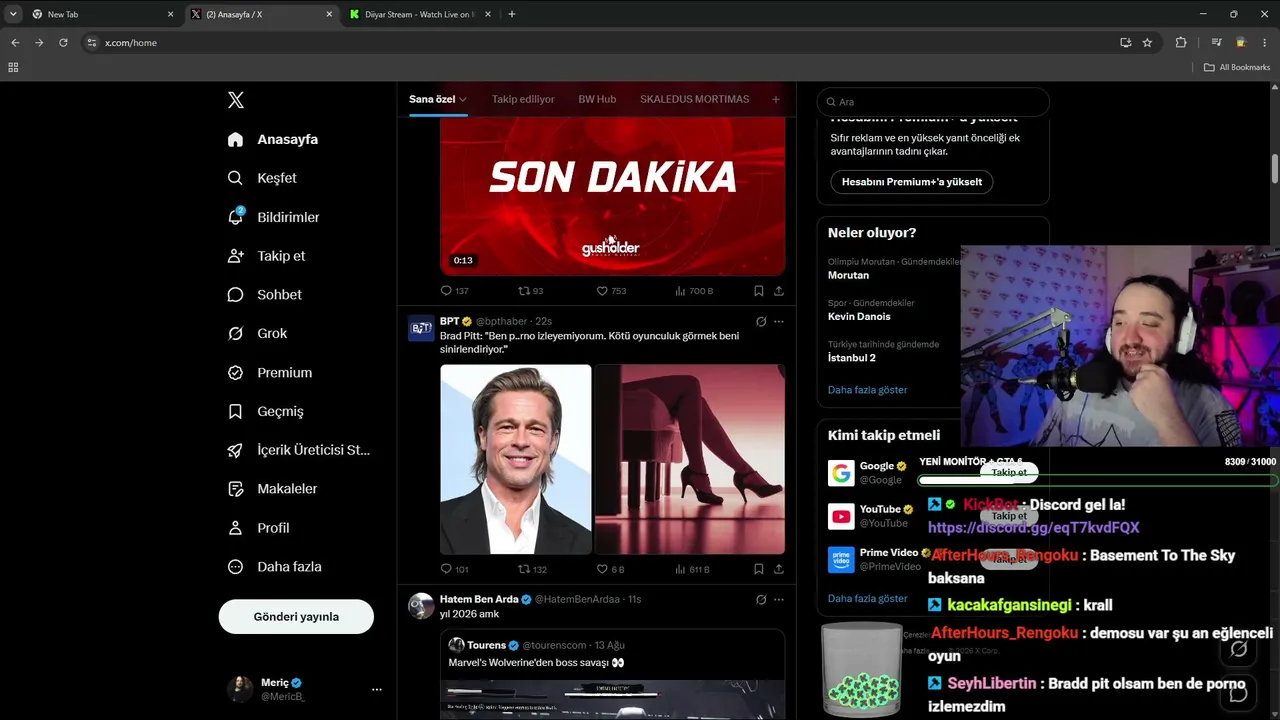Open İçerik Üreticisi St... in sidebar

pos(298,450)
